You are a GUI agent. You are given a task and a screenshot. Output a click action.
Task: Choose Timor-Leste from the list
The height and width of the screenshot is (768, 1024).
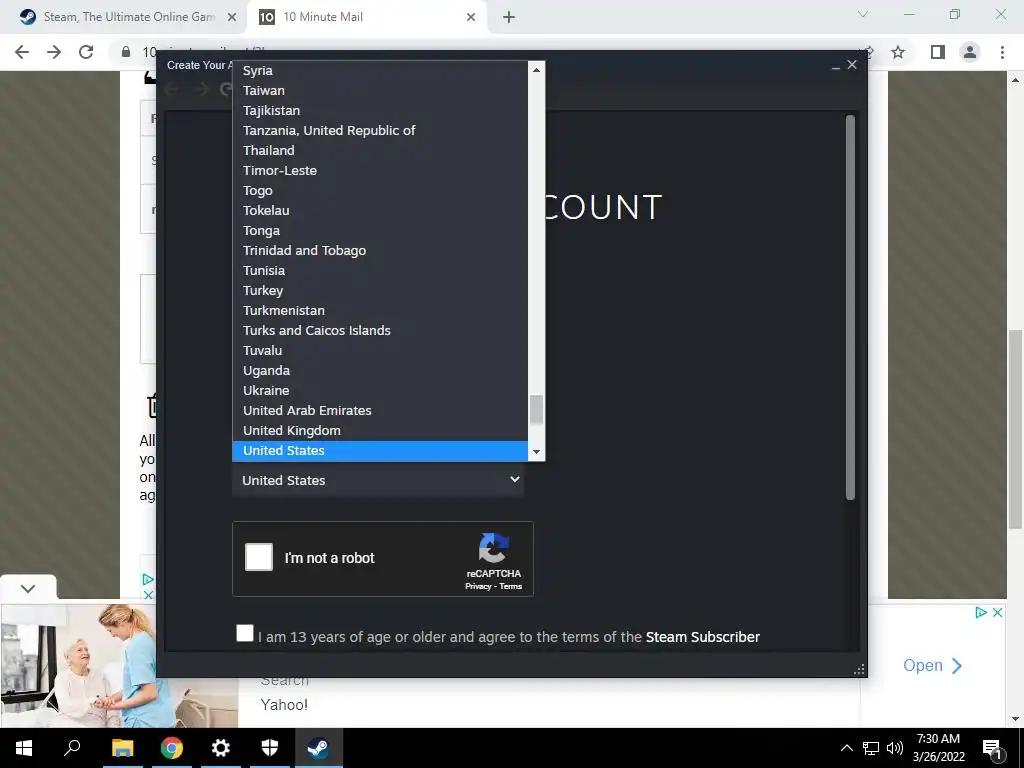pyautogui.click(x=380, y=170)
